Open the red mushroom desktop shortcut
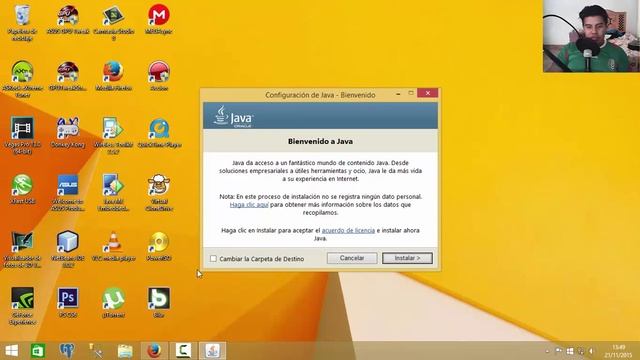 [159, 76]
